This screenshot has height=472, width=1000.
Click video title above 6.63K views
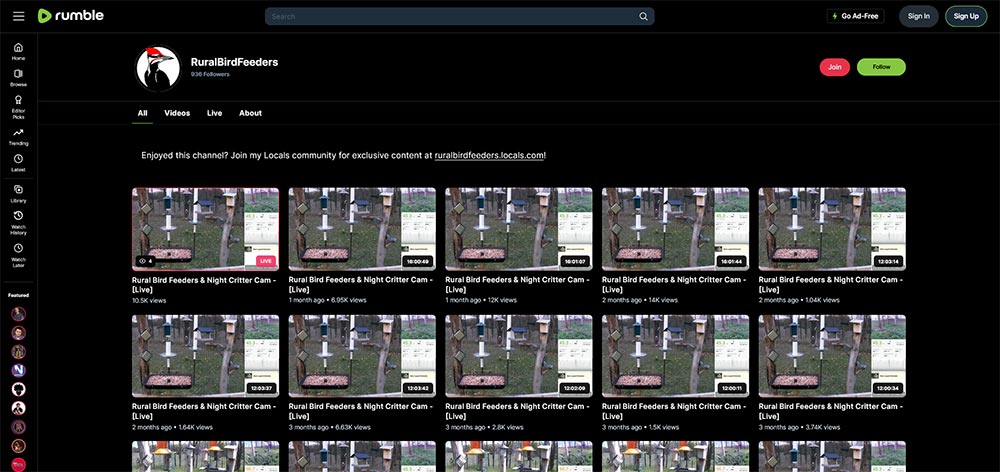click(361, 411)
